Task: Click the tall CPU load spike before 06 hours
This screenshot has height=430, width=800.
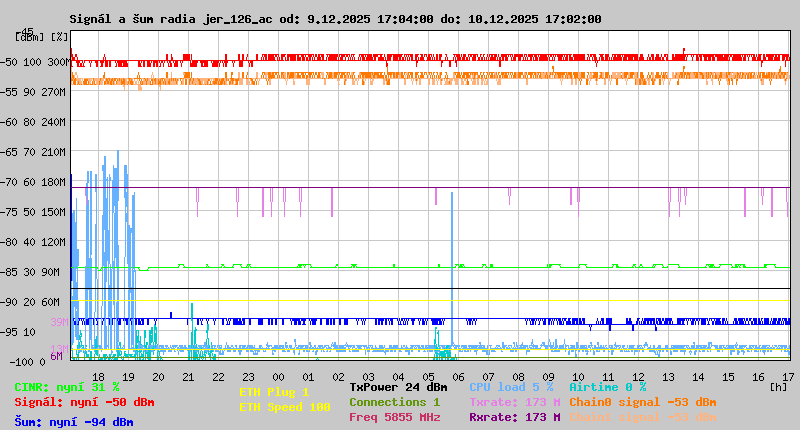Action: click(452, 270)
